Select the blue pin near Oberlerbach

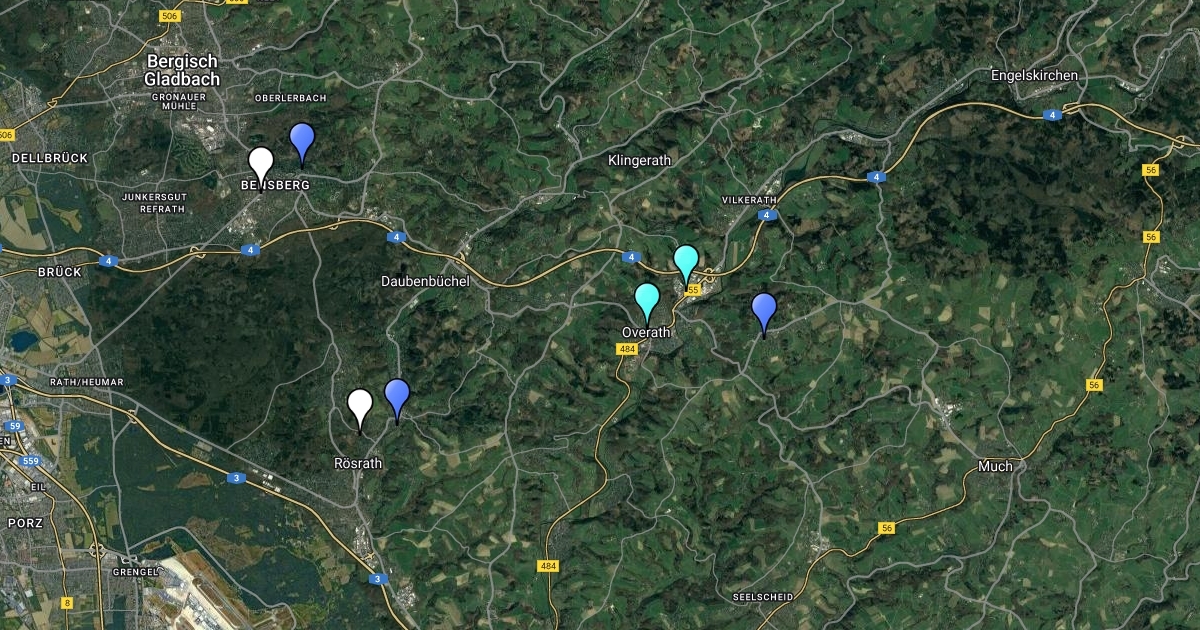302,143
